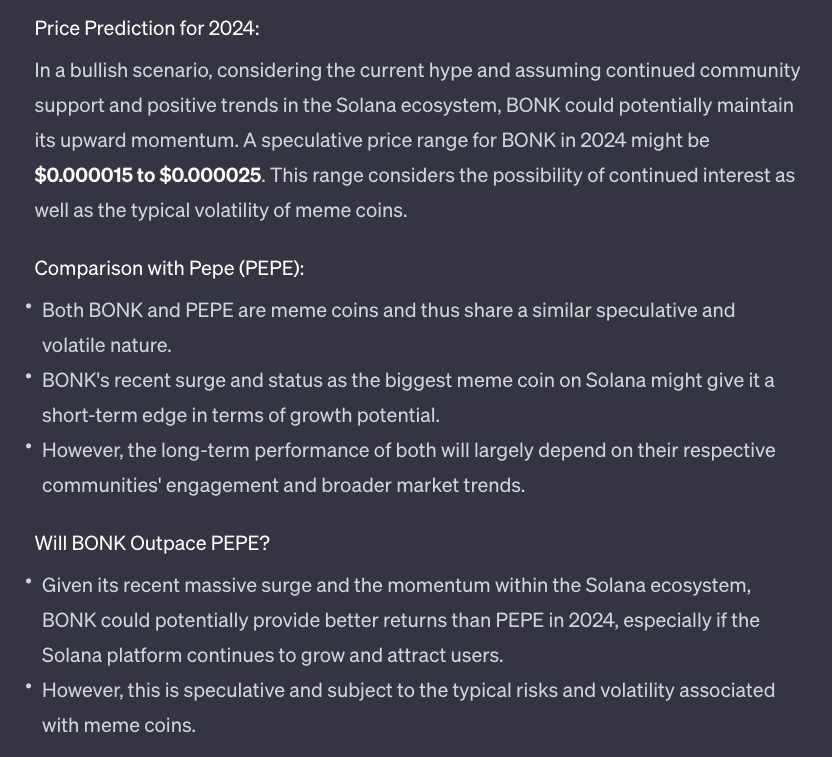
Task: Click the line "well as the typical volatility"
Action: click(x=221, y=210)
